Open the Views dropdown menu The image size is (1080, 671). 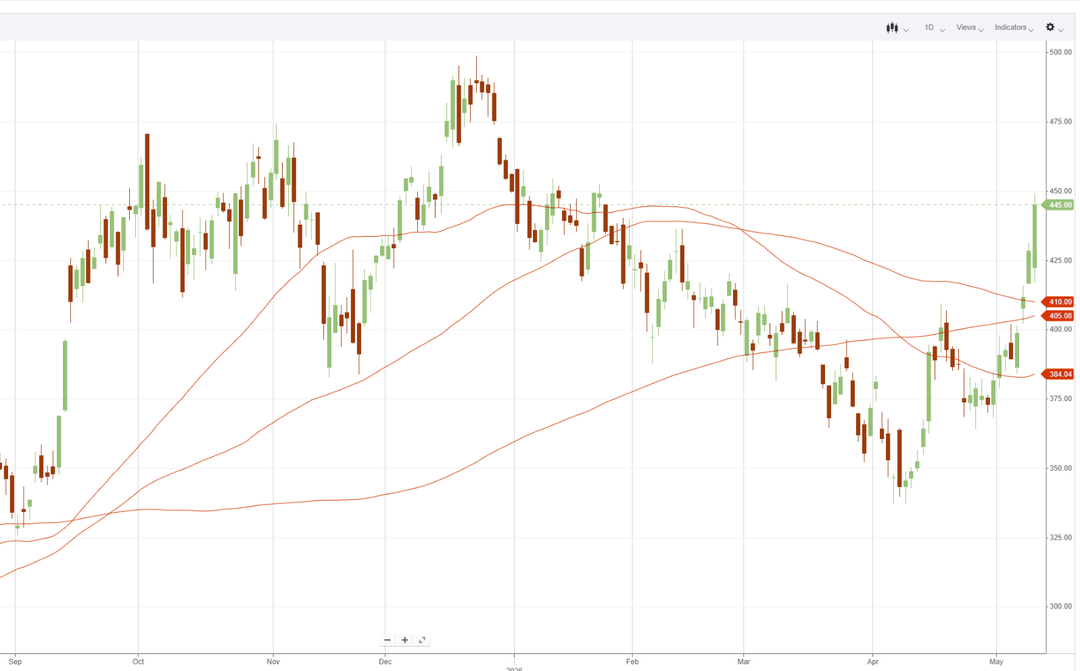point(969,28)
